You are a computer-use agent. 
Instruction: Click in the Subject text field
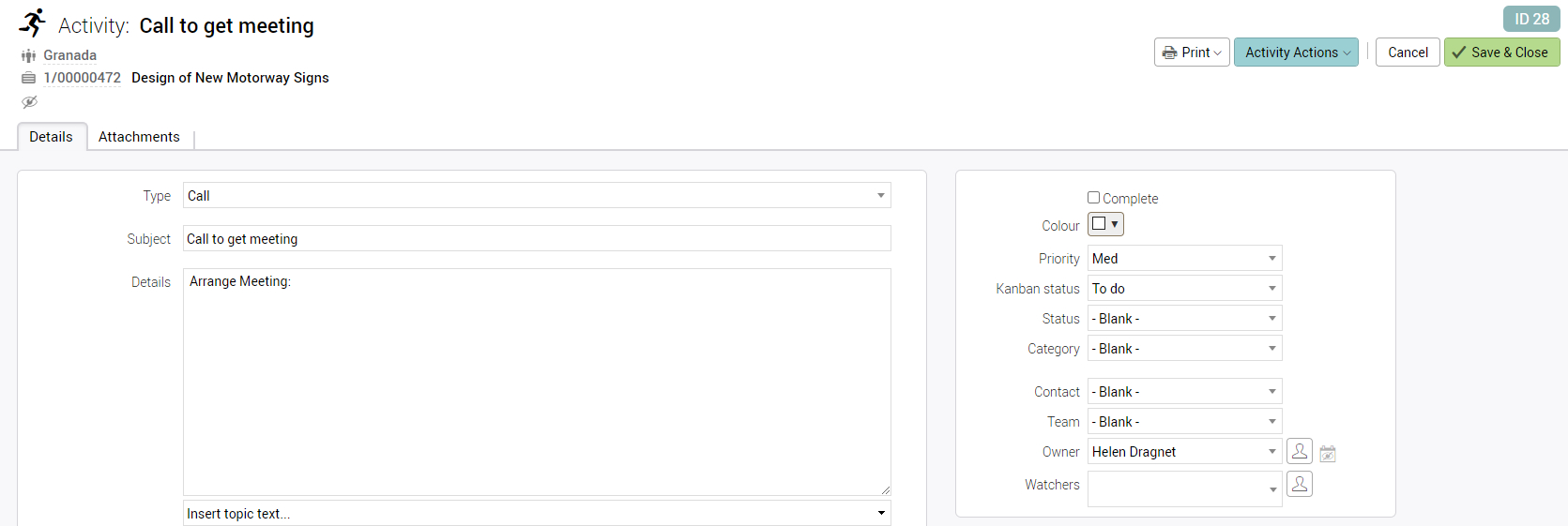(x=536, y=239)
